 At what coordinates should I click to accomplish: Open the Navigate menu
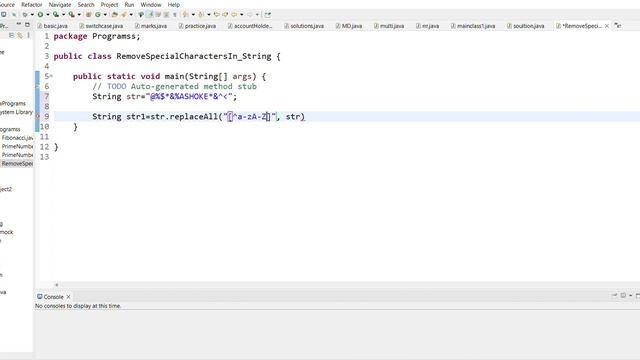[x=60, y=4]
